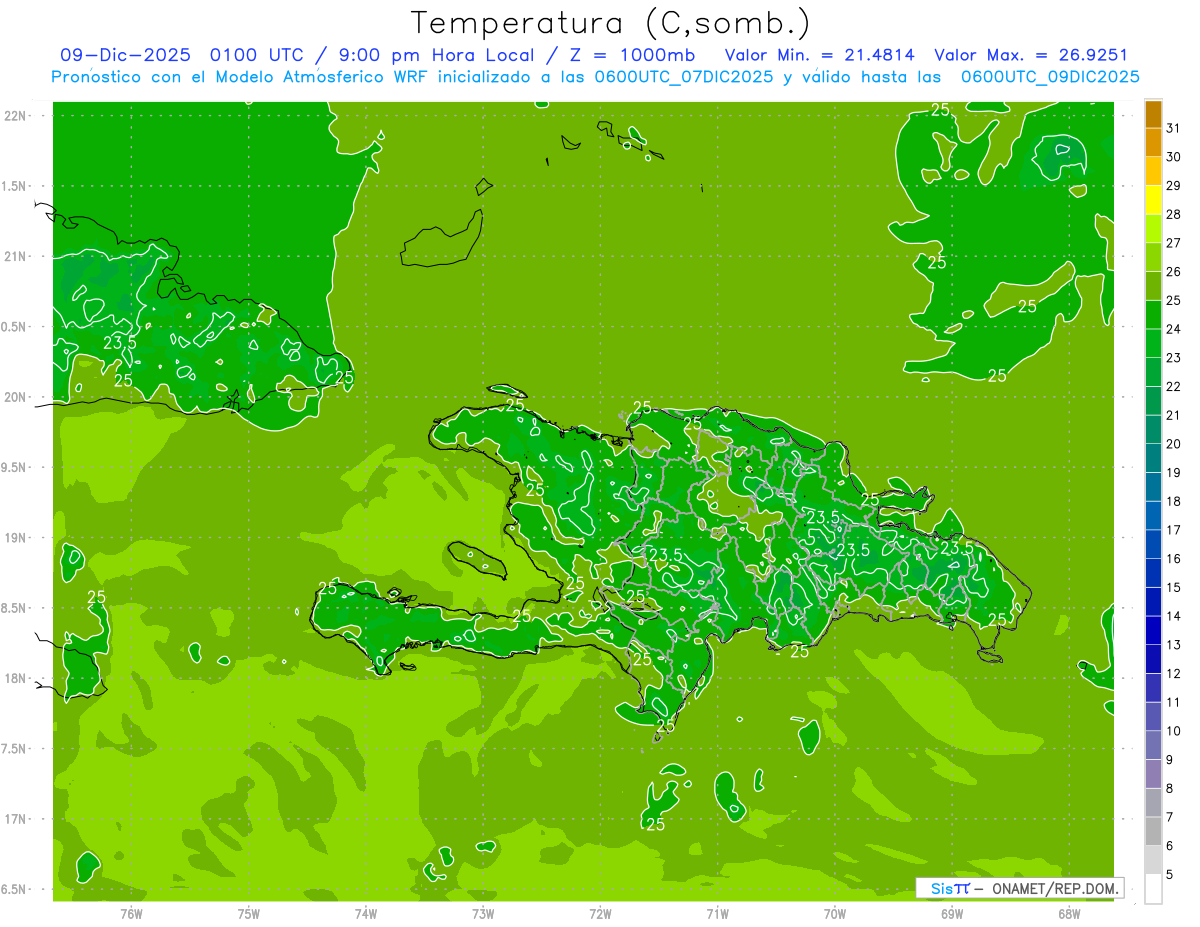
Task: Pick the legend swatch between 26 and 27
Action: (1153, 257)
